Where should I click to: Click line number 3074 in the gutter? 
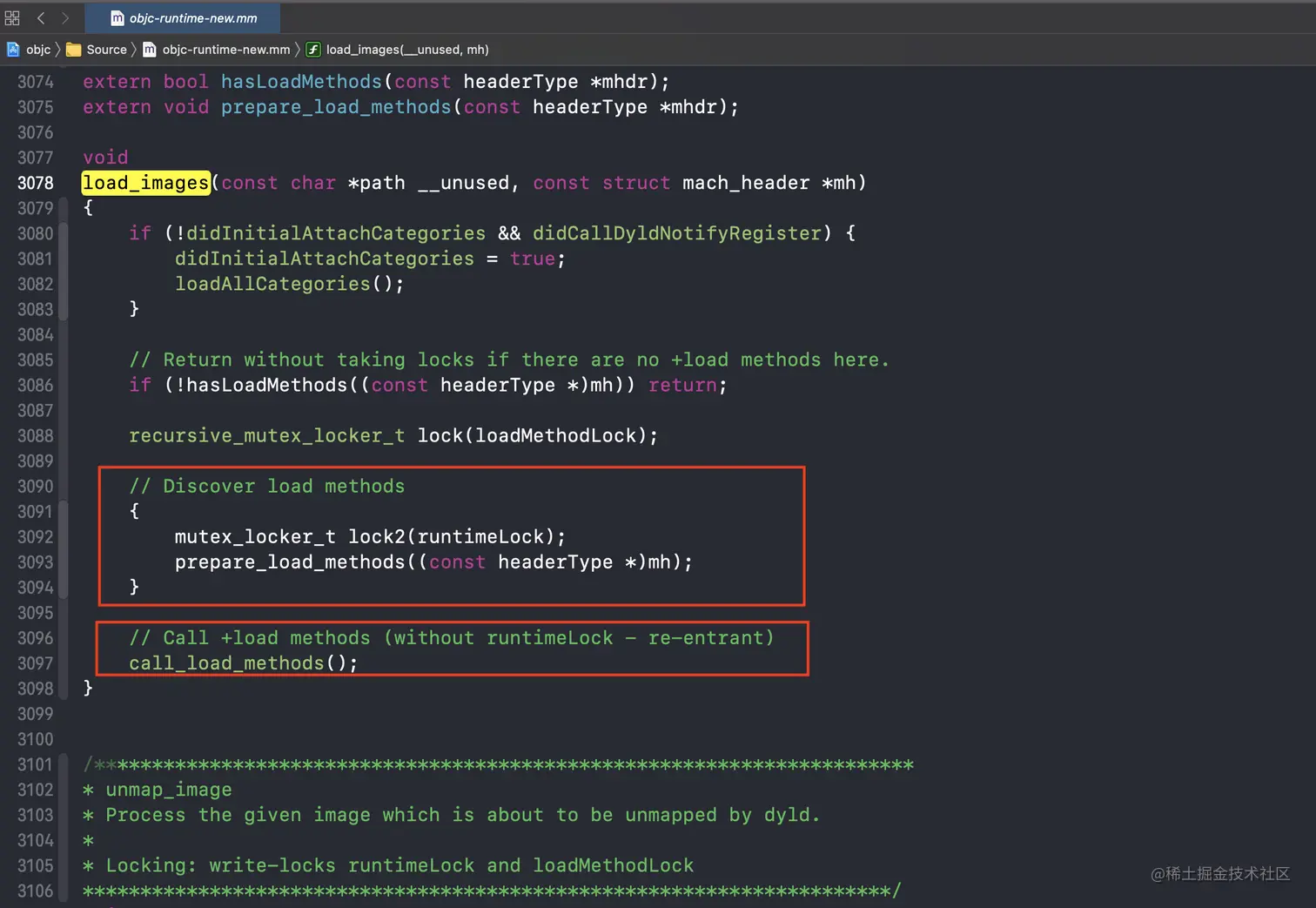tap(36, 82)
